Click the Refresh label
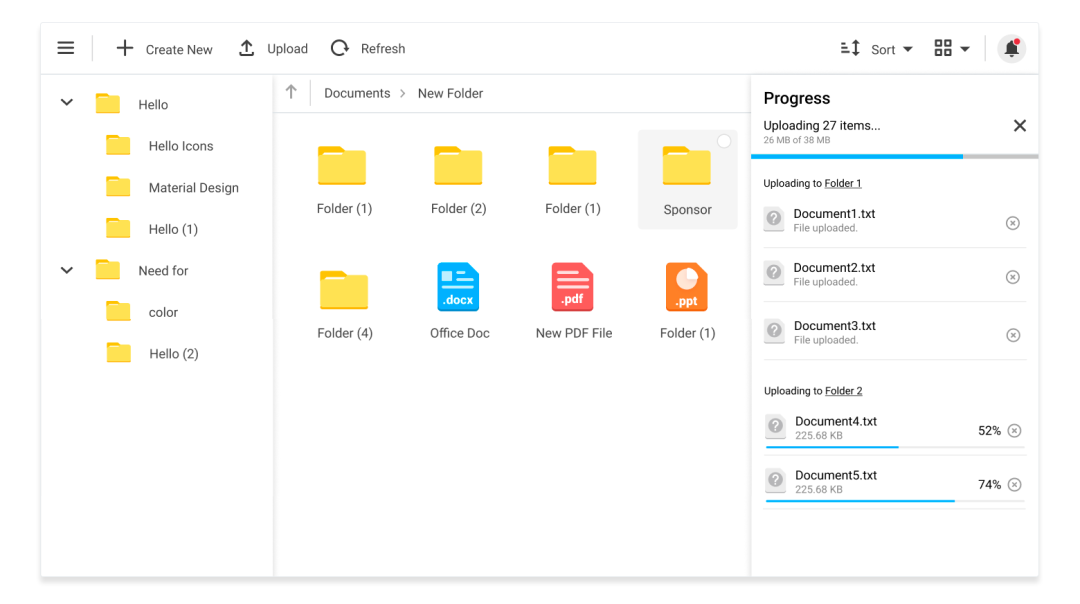1080x604 pixels. [x=383, y=49]
